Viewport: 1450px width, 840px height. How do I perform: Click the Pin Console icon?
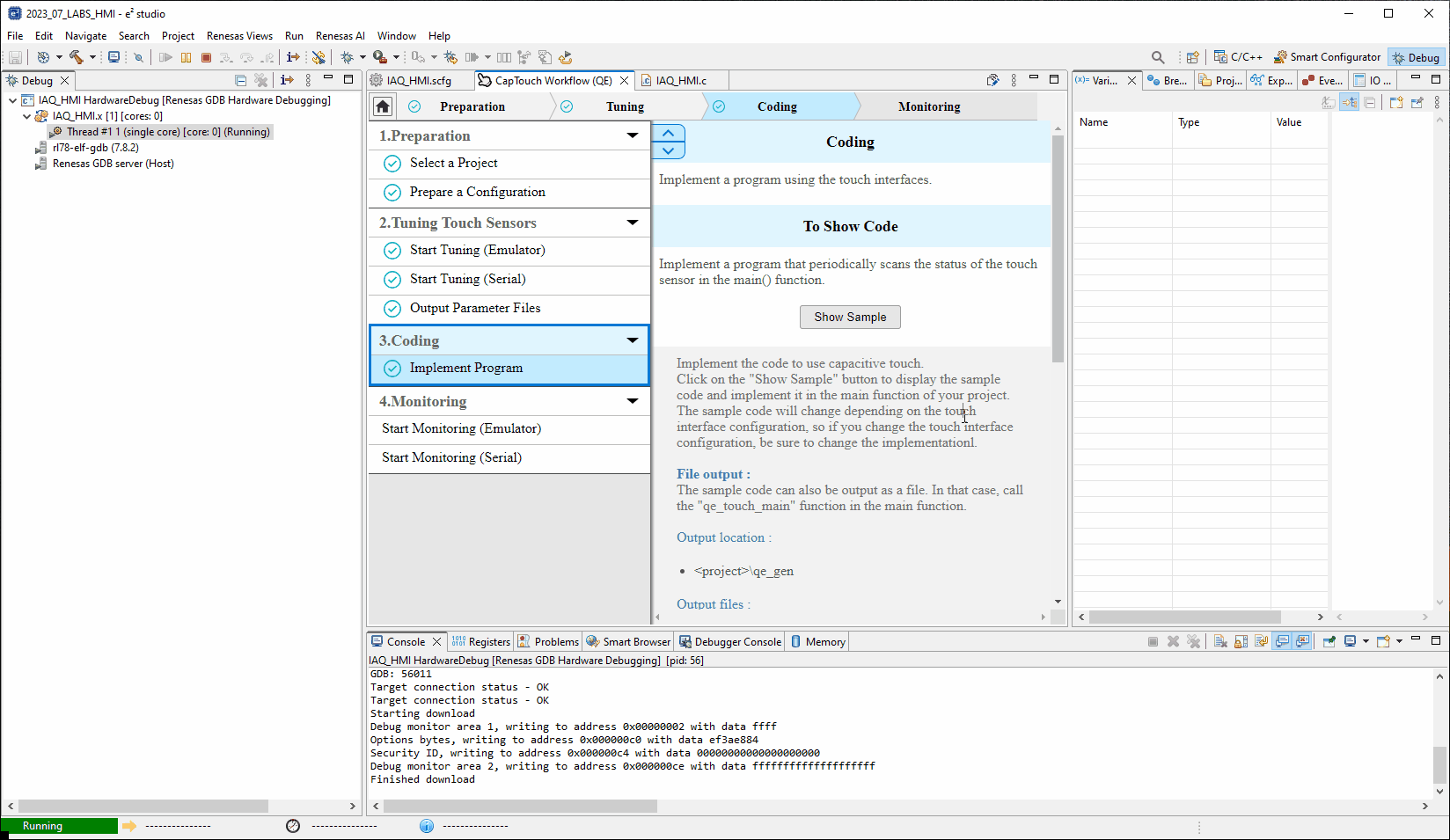click(1329, 641)
